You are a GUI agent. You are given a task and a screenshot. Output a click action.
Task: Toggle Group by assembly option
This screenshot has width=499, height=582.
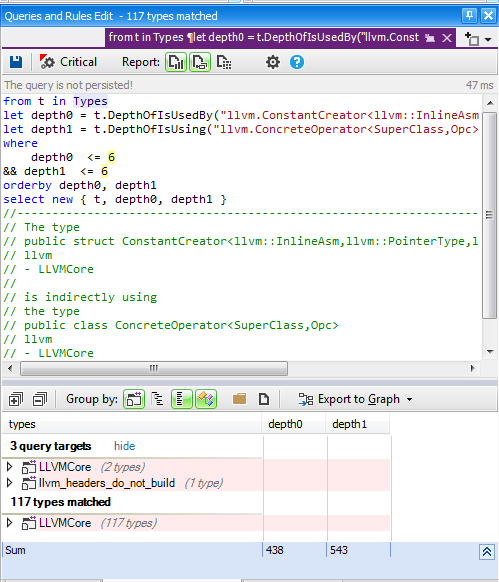click(x=134, y=399)
